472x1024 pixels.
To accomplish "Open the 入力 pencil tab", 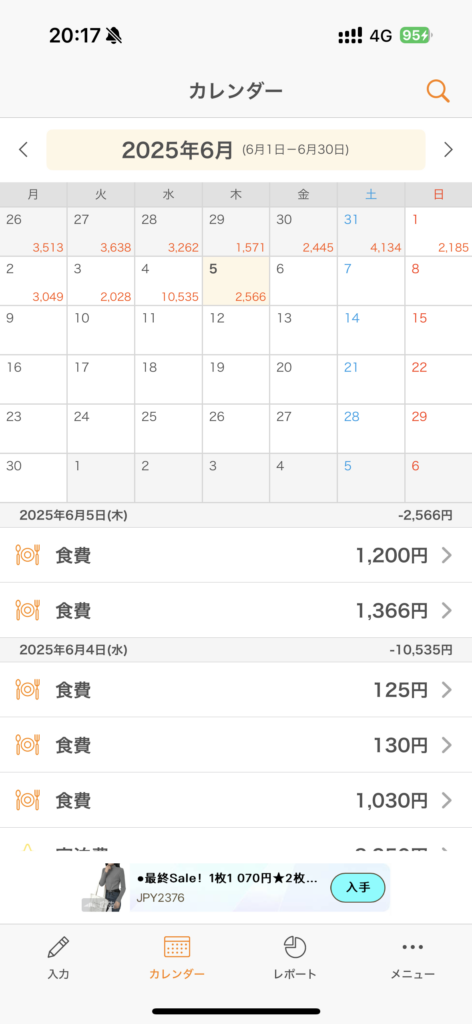I will coord(58,957).
